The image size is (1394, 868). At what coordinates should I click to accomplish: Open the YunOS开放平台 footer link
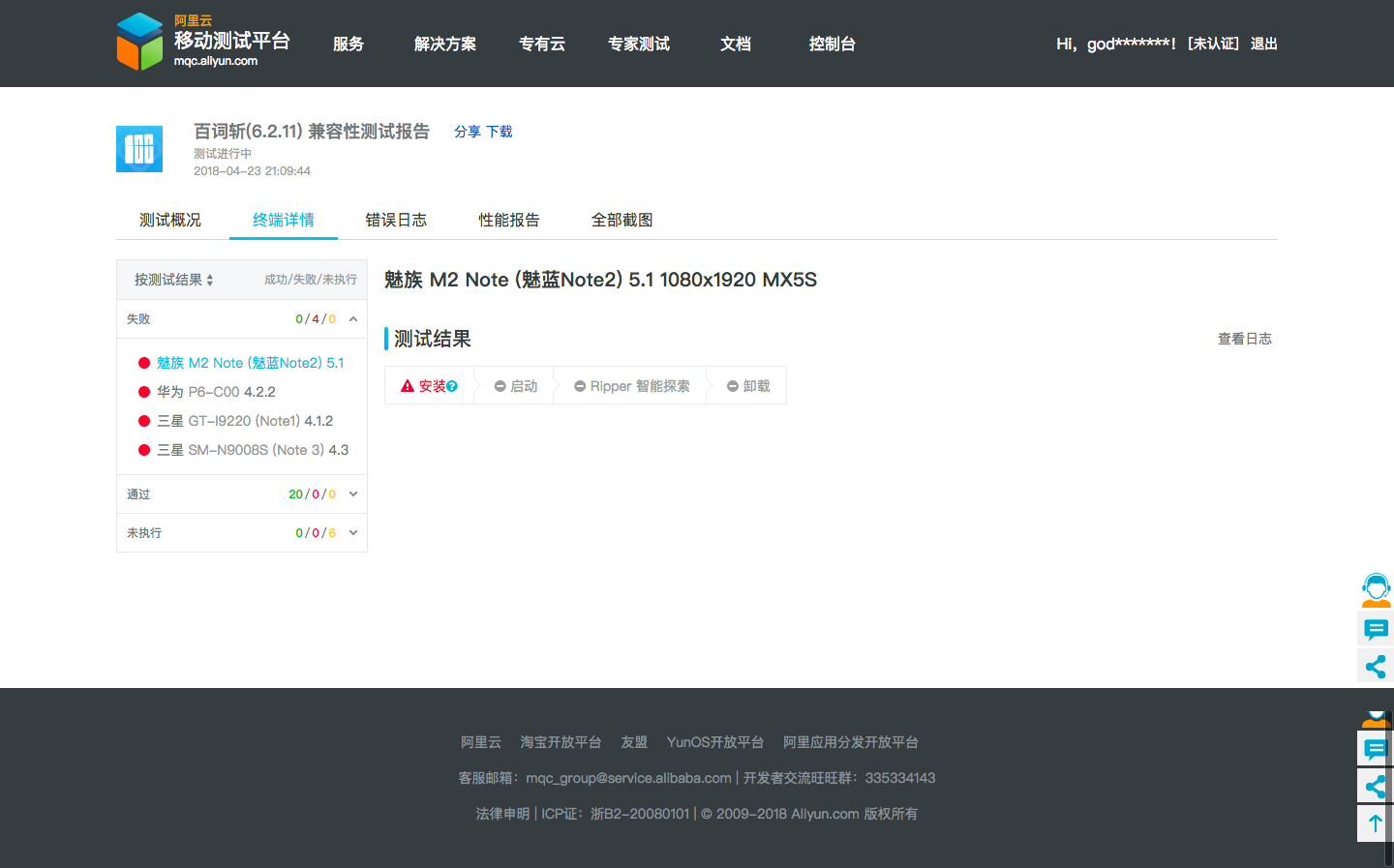point(715,742)
